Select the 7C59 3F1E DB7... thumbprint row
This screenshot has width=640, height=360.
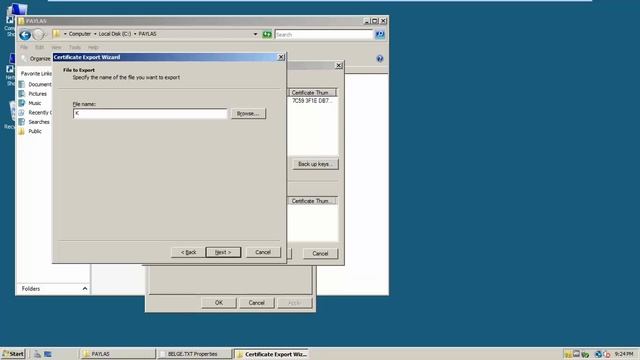pos(313,100)
